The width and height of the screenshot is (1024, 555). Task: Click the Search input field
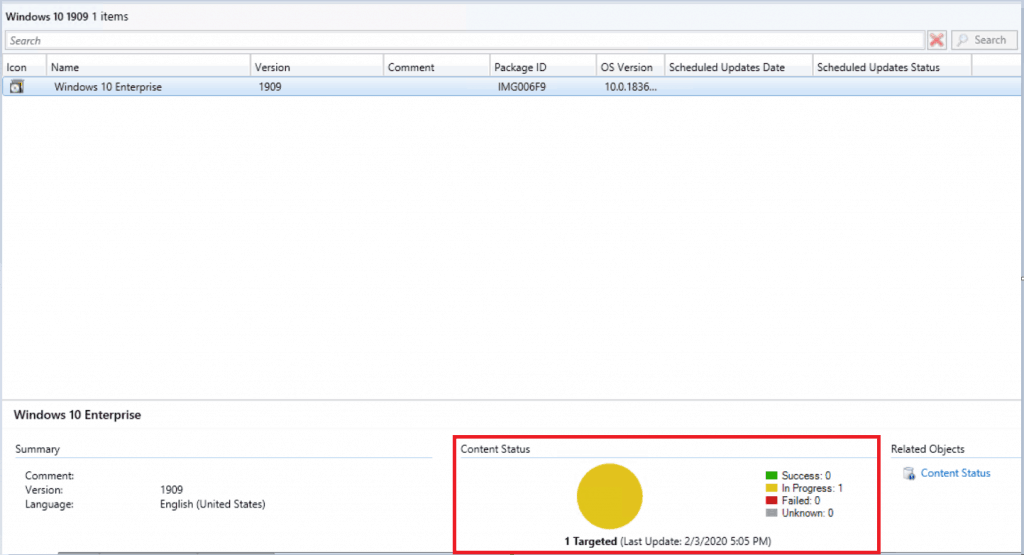(x=465, y=40)
